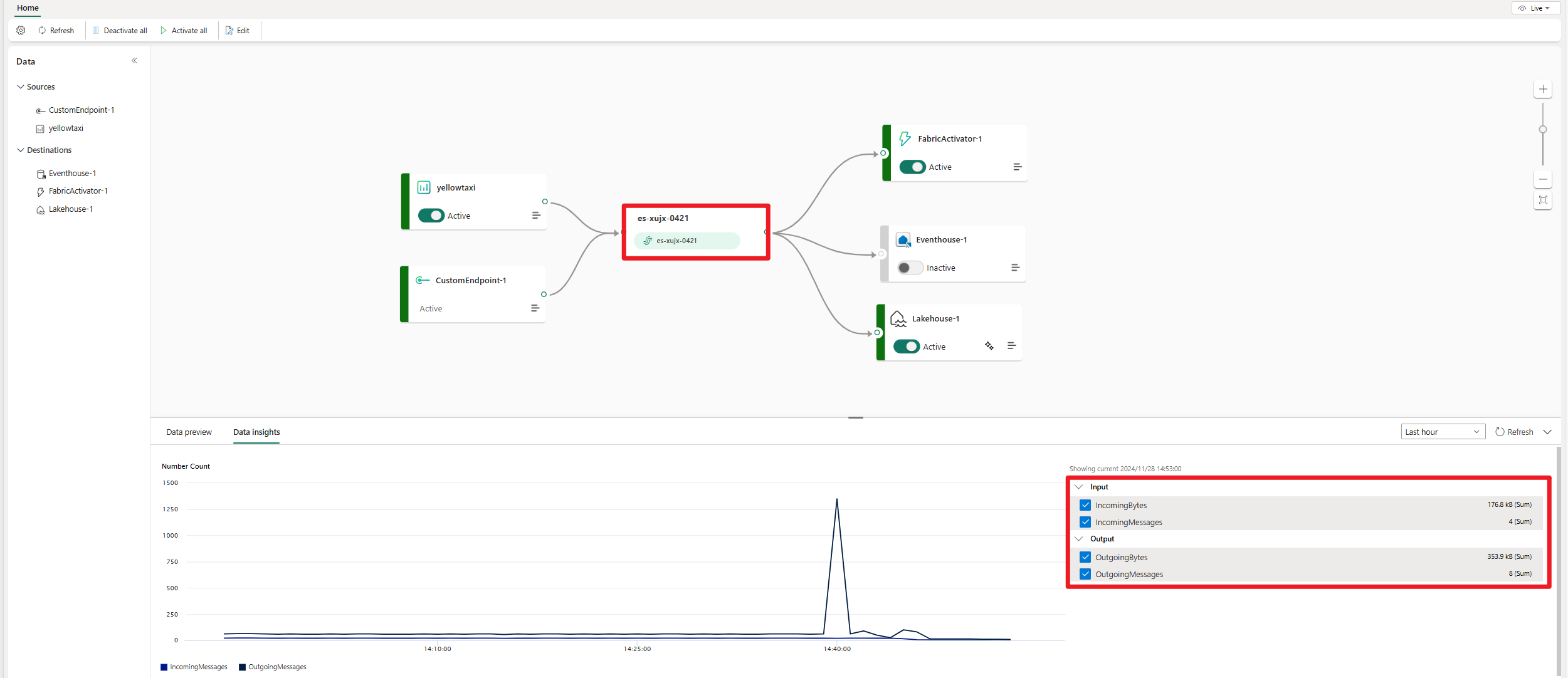Open the Home tab
Screen dimensions: 1568x678
(x=28, y=8)
